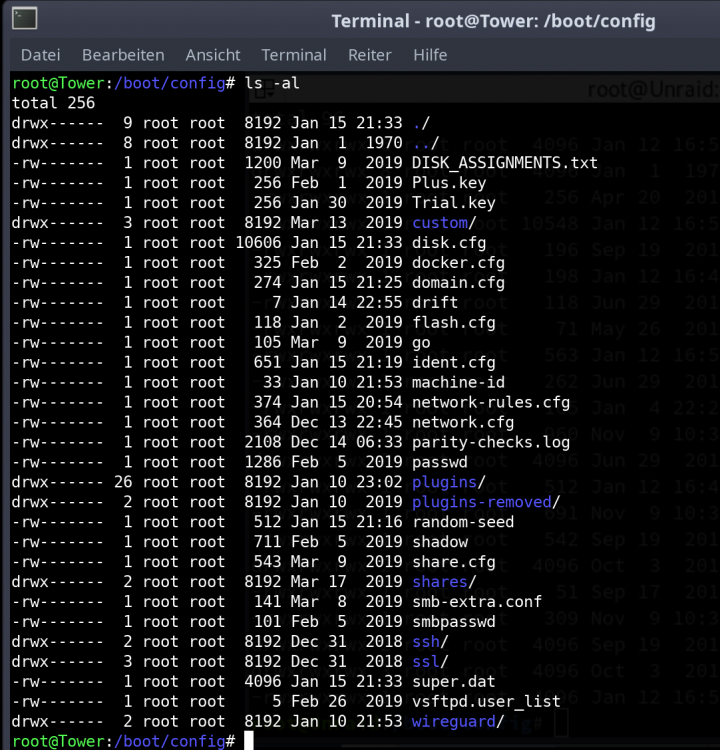Image resolution: width=720 pixels, height=750 pixels.
Task: Click the smb-extra.conf filename
Action: click(x=476, y=602)
